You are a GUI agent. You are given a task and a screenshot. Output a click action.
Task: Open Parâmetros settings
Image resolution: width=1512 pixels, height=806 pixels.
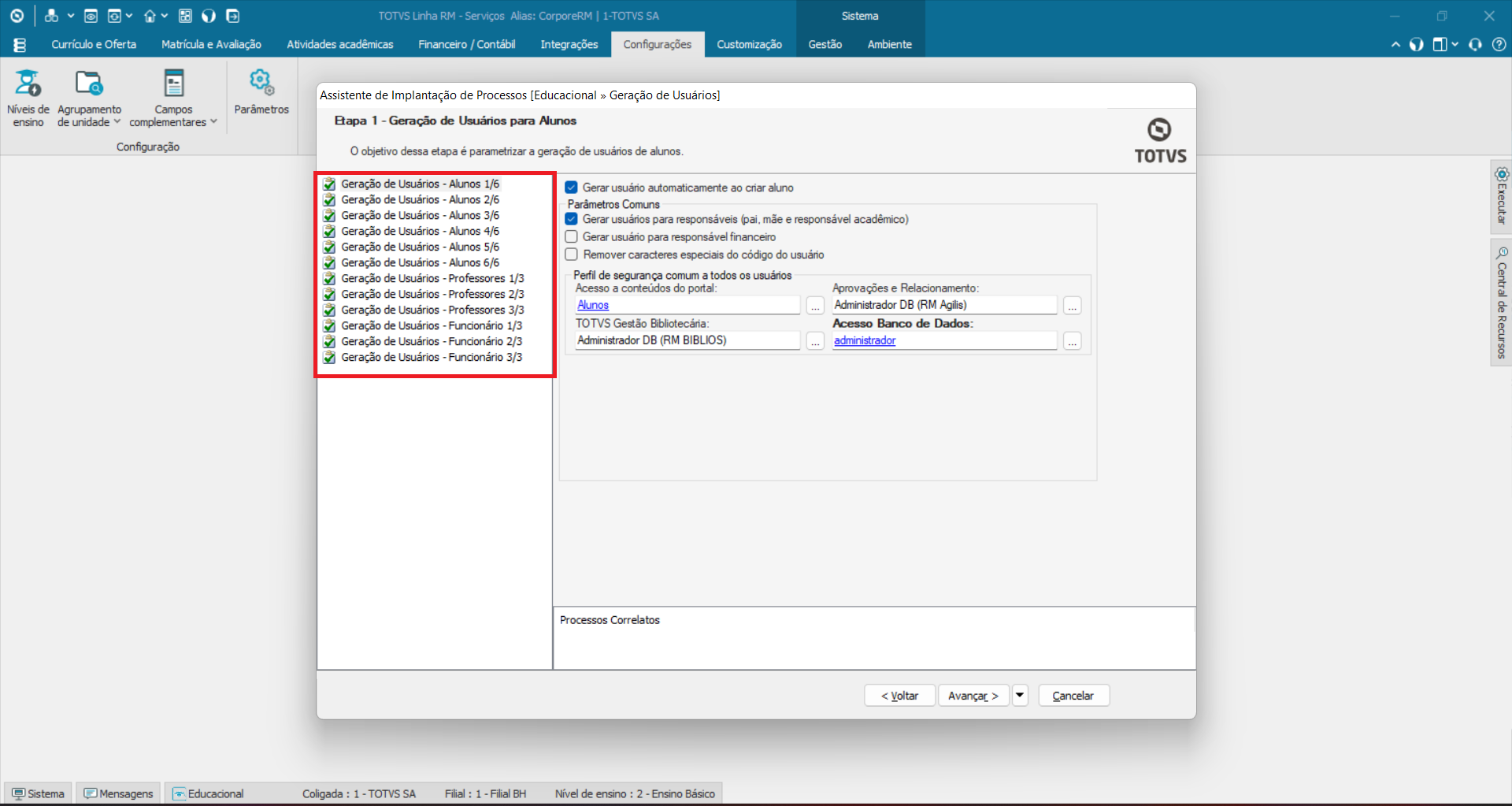[261, 92]
